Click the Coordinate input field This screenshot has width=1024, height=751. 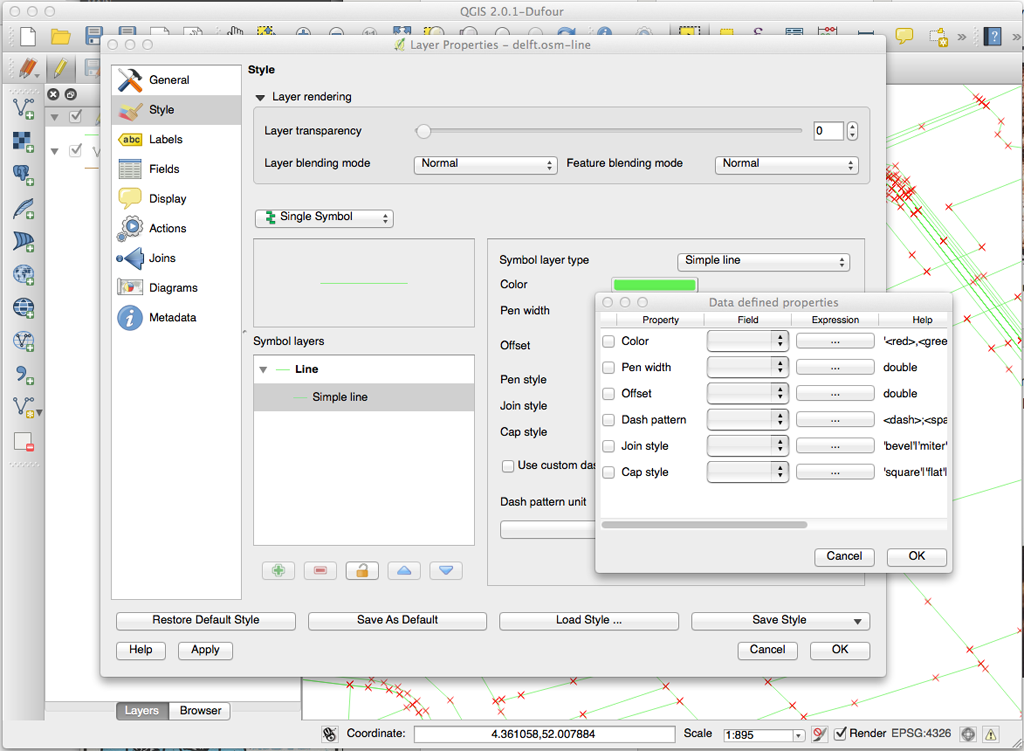pos(543,734)
